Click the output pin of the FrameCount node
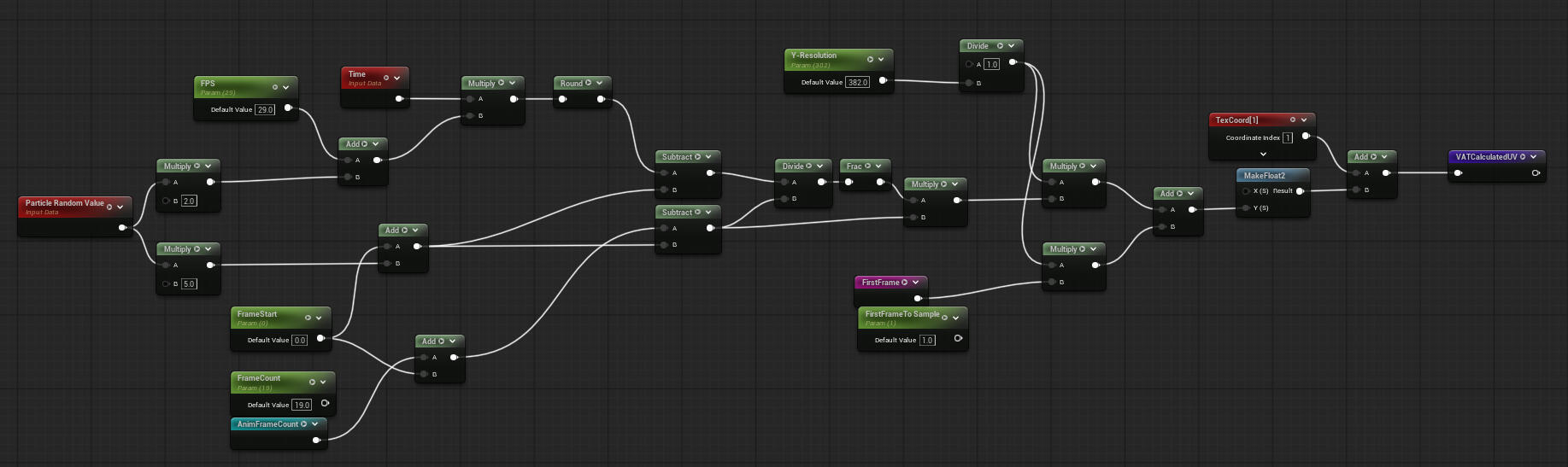Viewport: 1568px width, 467px height. point(325,403)
